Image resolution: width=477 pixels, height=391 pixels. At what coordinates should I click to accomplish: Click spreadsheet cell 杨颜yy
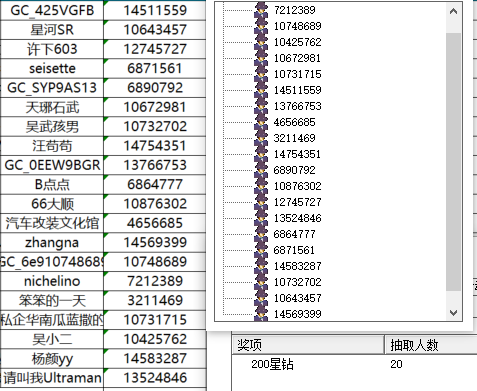[x=52, y=358]
